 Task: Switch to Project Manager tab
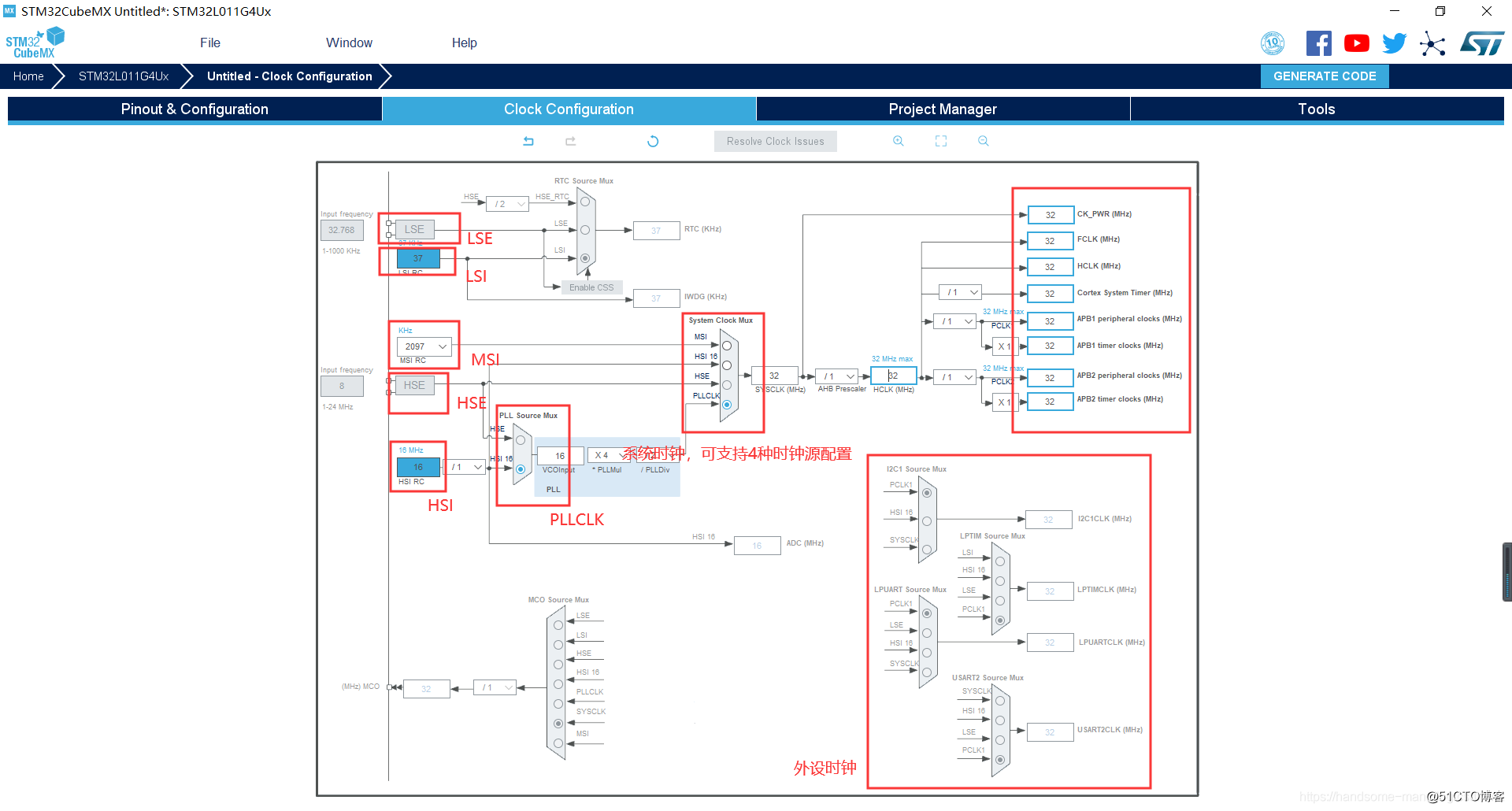pyautogui.click(x=943, y=109)
